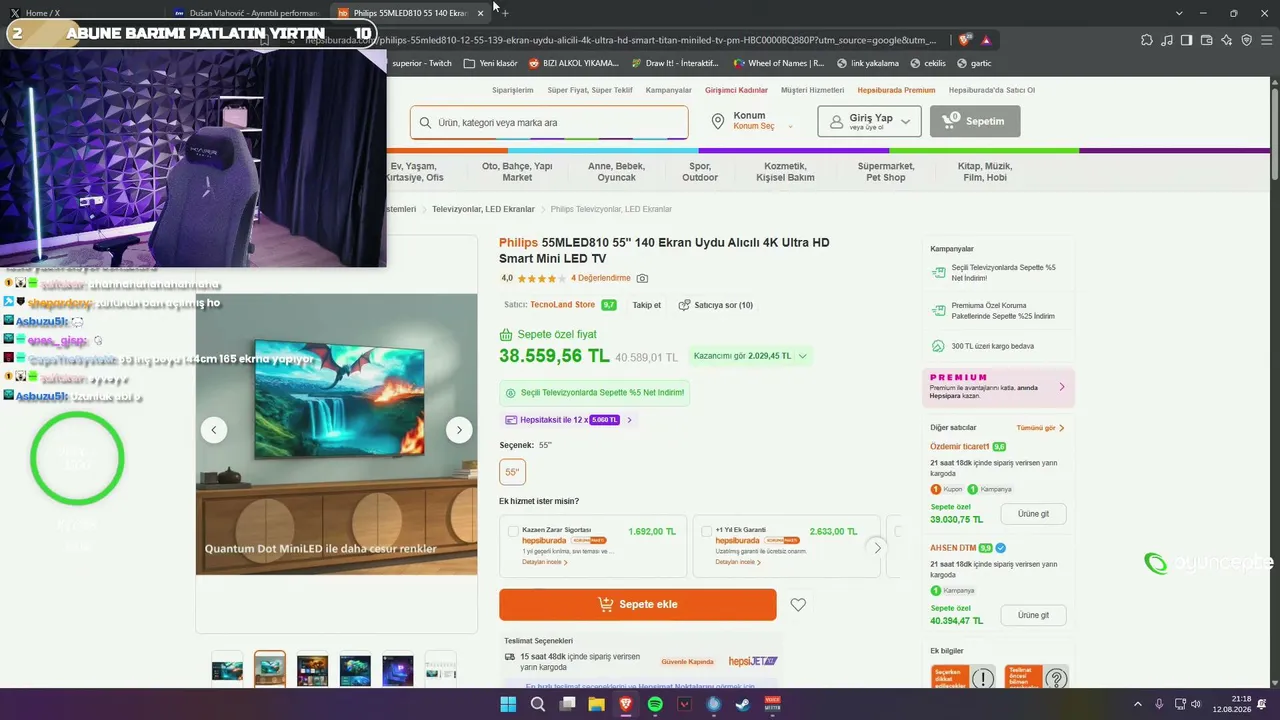Open the notification bell in system tray

[x=1263, y=705]
